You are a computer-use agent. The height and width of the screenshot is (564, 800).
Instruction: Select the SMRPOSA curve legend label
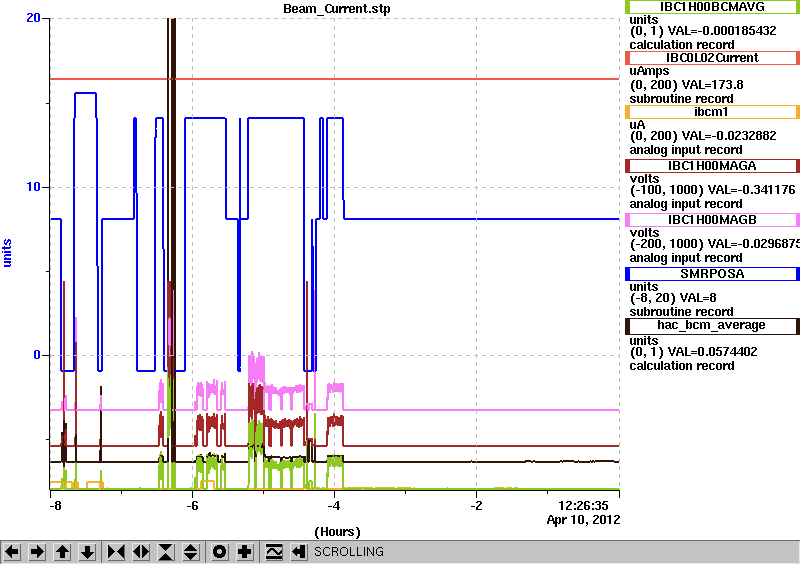[712, 274]
